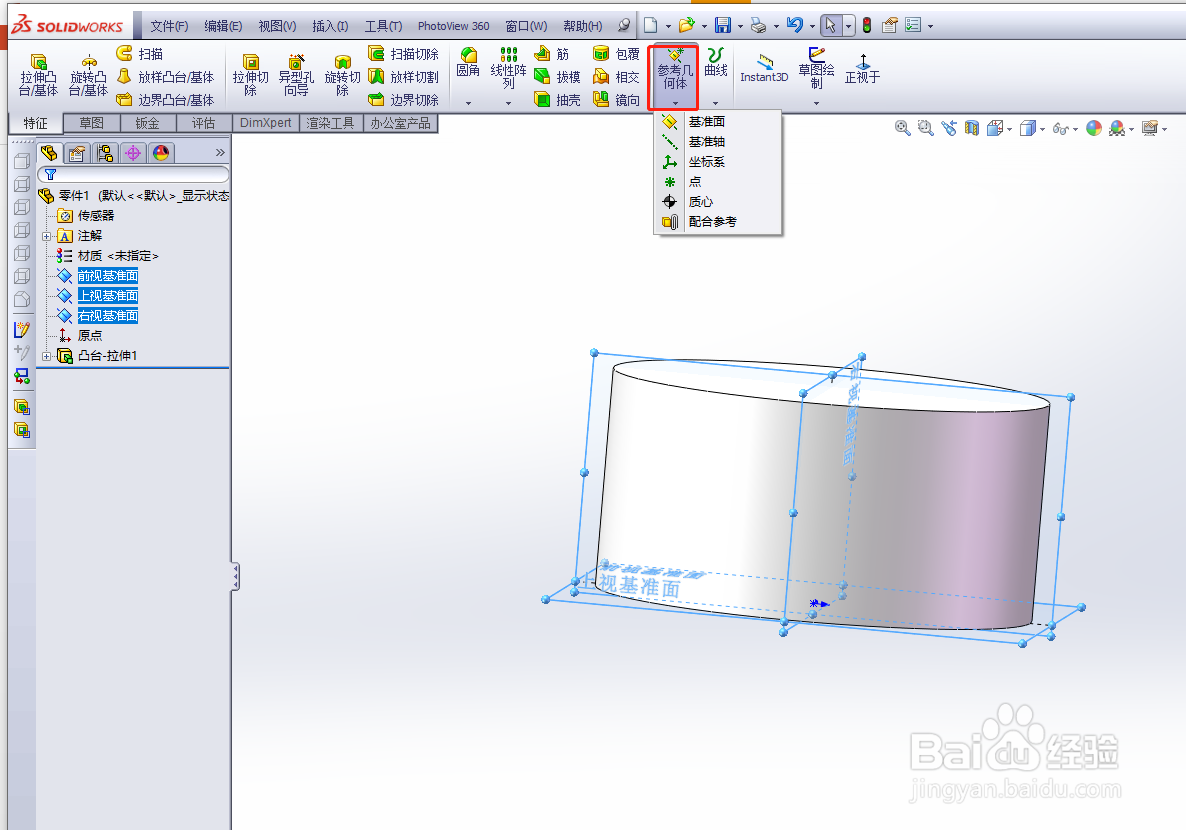This screenshot has height=830, width=1186.
Task: Switch to Office Products (办公室产品) tab
Action: (x=400, y=123)
